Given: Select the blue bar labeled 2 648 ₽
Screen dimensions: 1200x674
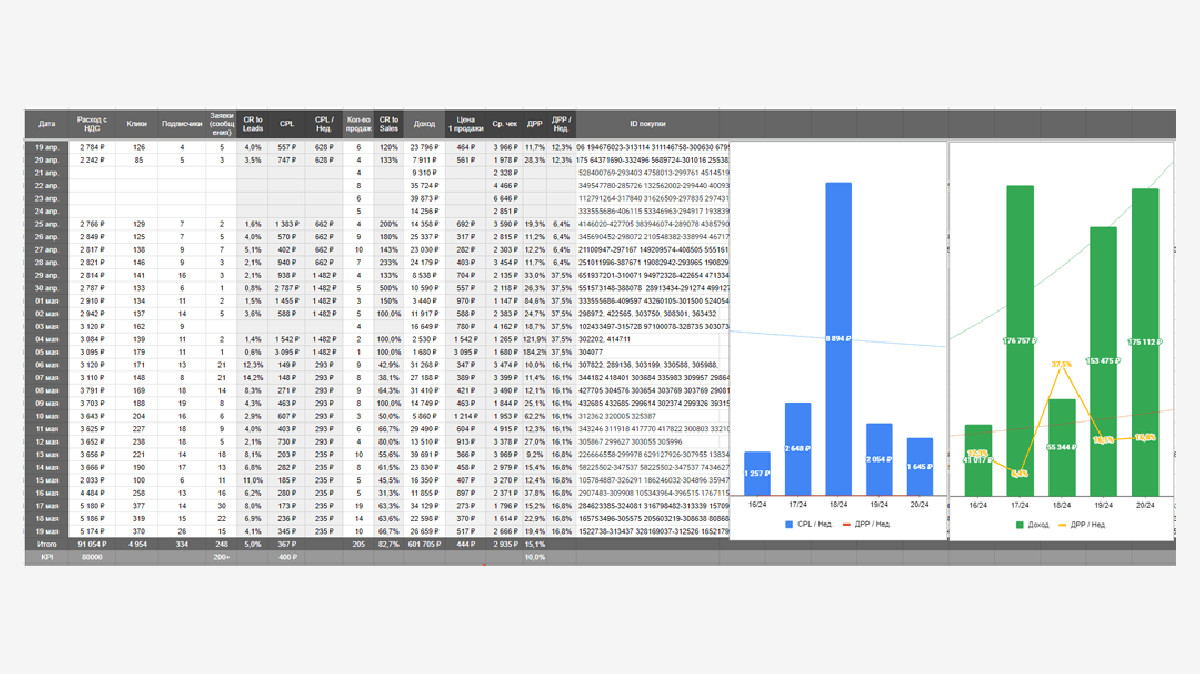Looking at the screenshot, I should [798, 449].
